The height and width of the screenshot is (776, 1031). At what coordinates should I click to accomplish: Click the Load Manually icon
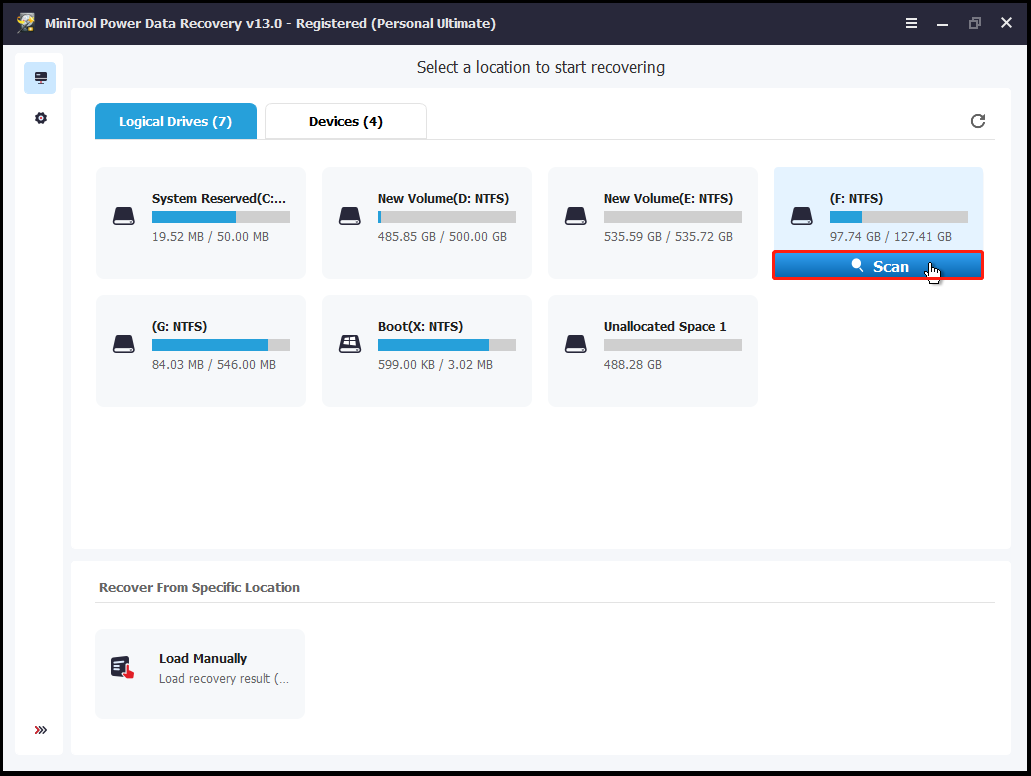[x=122, y=667]
